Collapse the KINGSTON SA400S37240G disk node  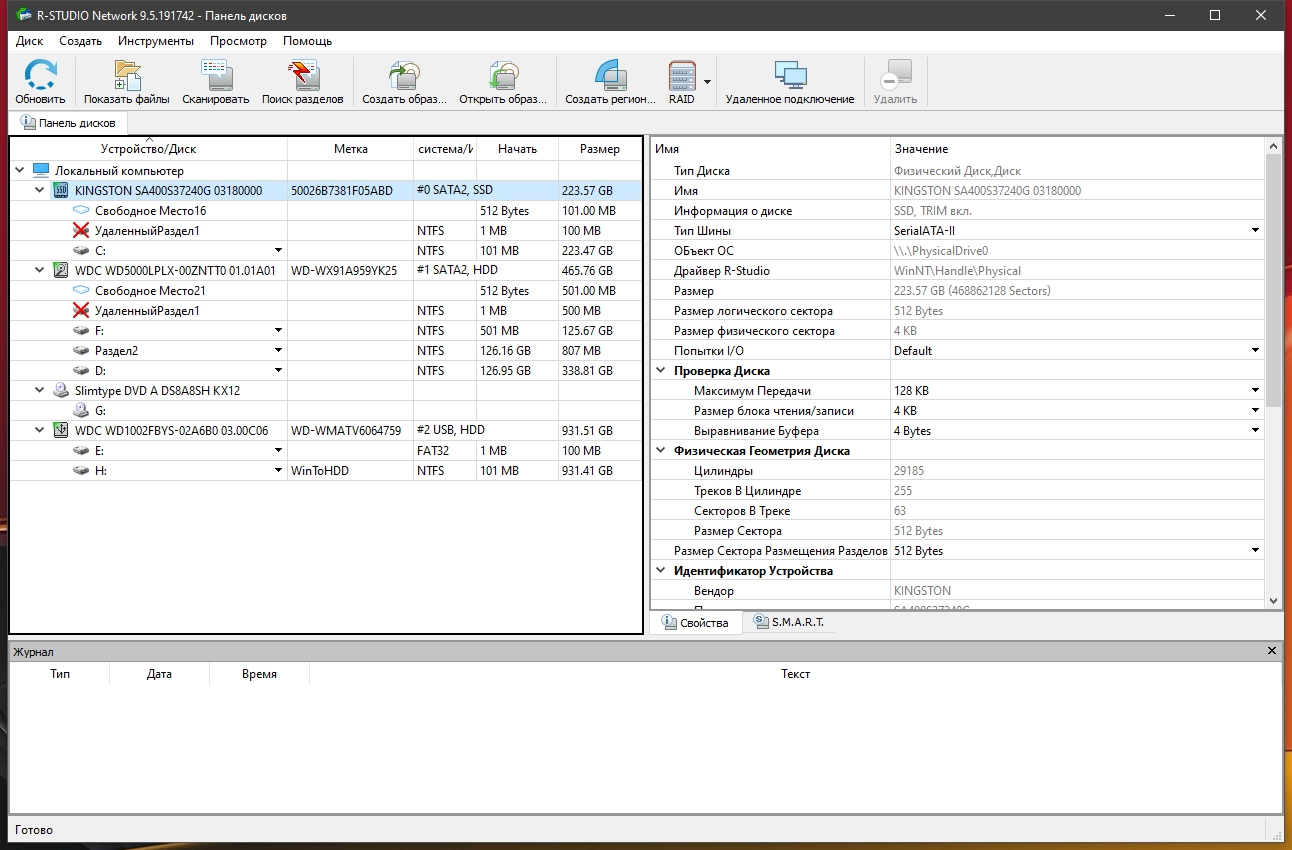coord(40,190)
